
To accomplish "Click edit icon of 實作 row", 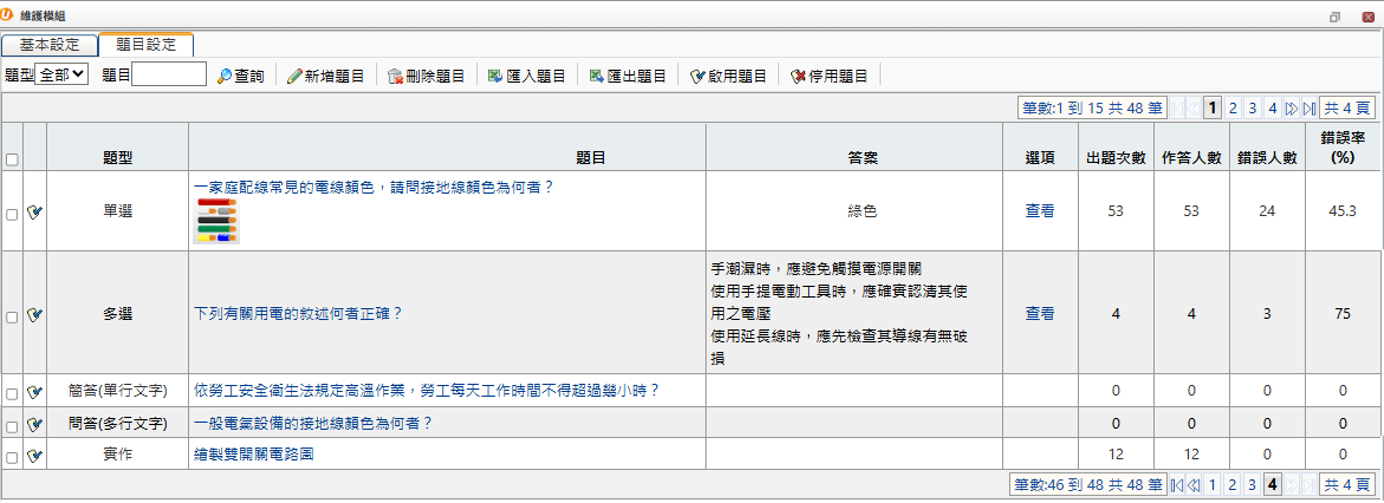I will (35, 455).
